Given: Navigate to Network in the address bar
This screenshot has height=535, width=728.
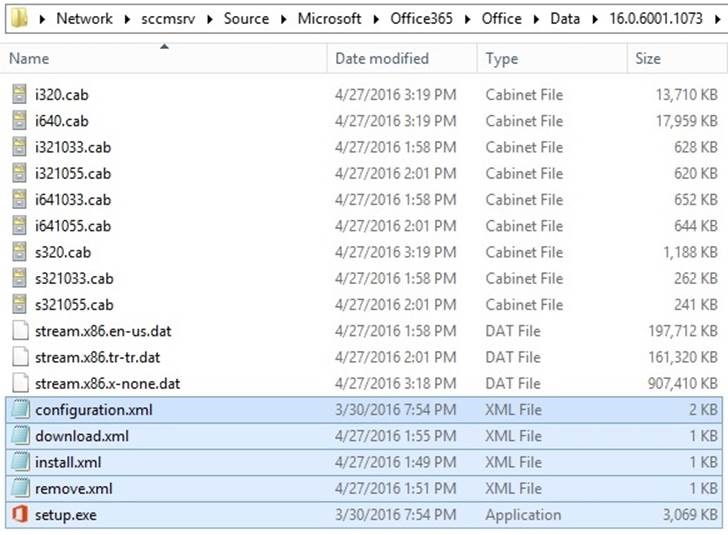Looking at the screenshot, I should point(84,19).
